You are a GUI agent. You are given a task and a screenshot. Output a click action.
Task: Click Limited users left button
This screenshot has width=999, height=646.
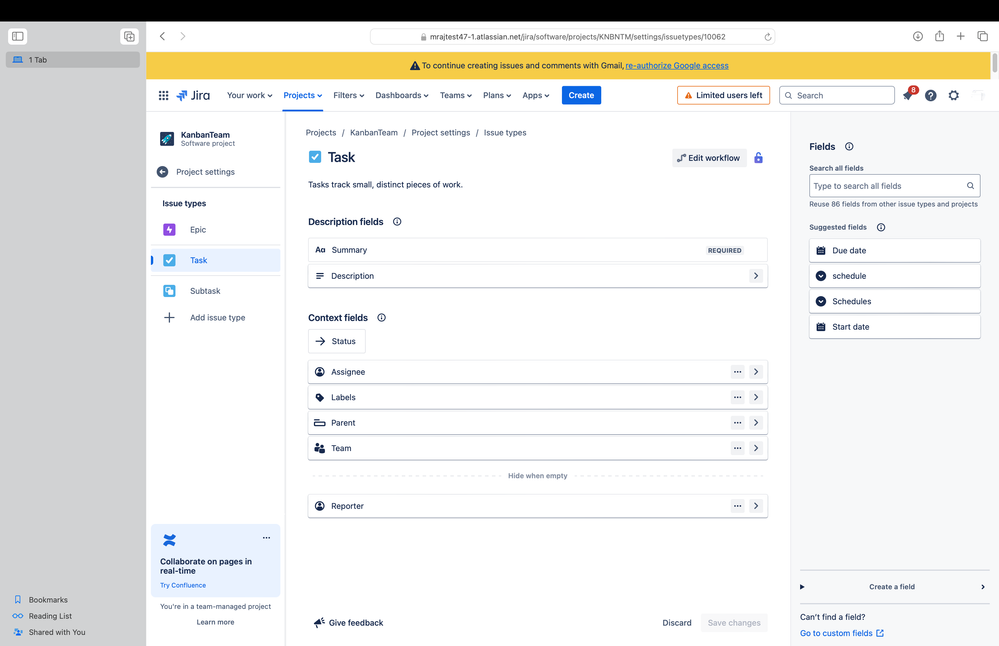click(x=723, y=96)
